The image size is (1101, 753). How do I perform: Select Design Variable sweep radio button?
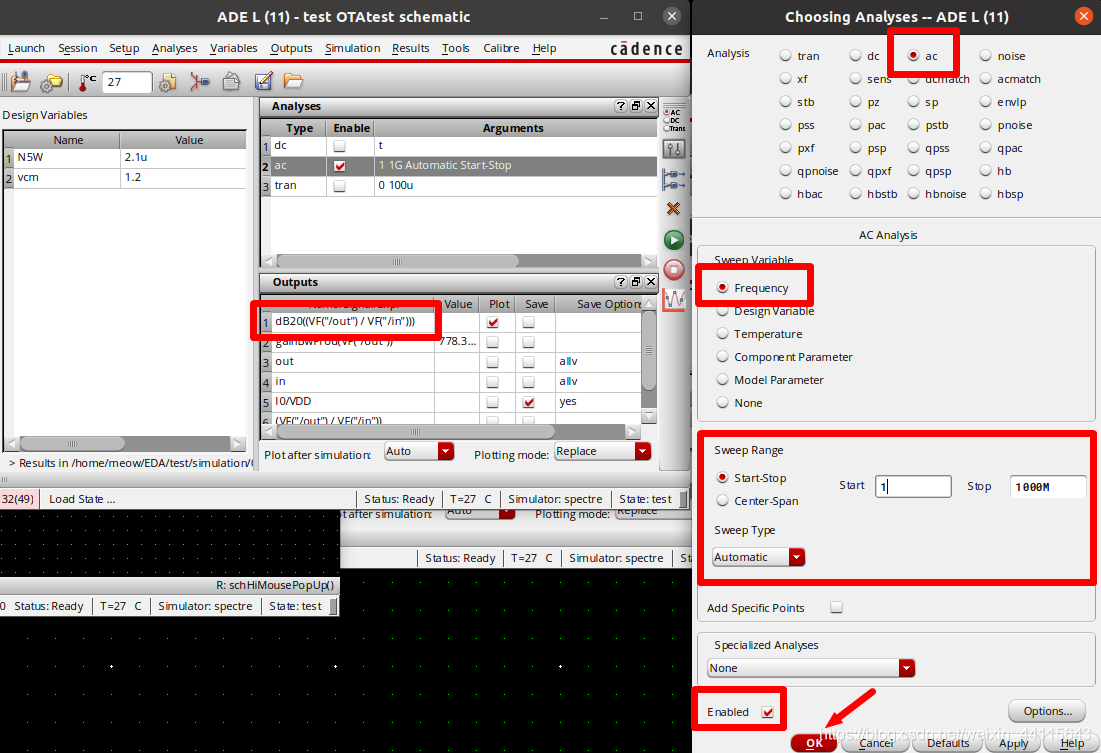pyautogui.click(x=723, y=311)
